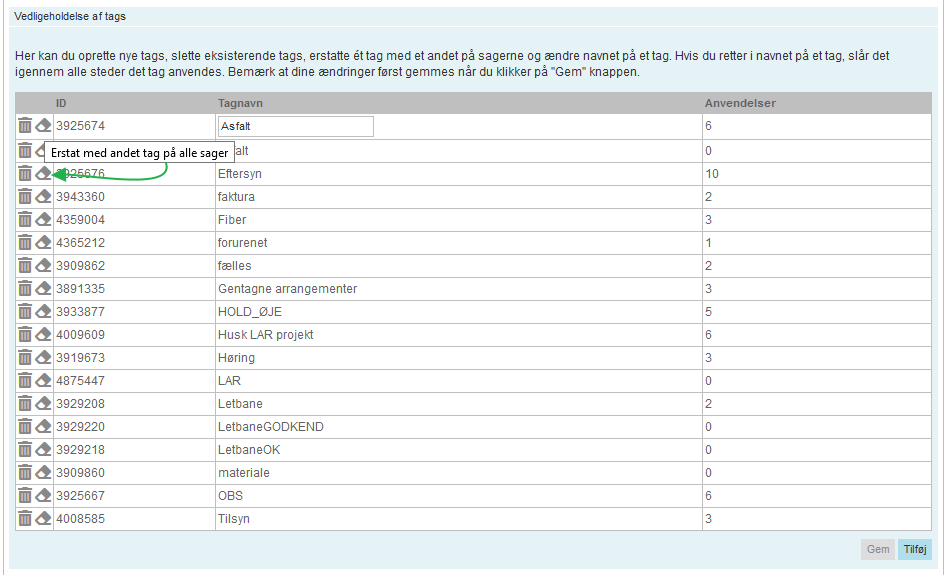Delete the Tilsyn tag
This screenshot has height=575, width=951.
pyautogui.click(x=25, y=518)
